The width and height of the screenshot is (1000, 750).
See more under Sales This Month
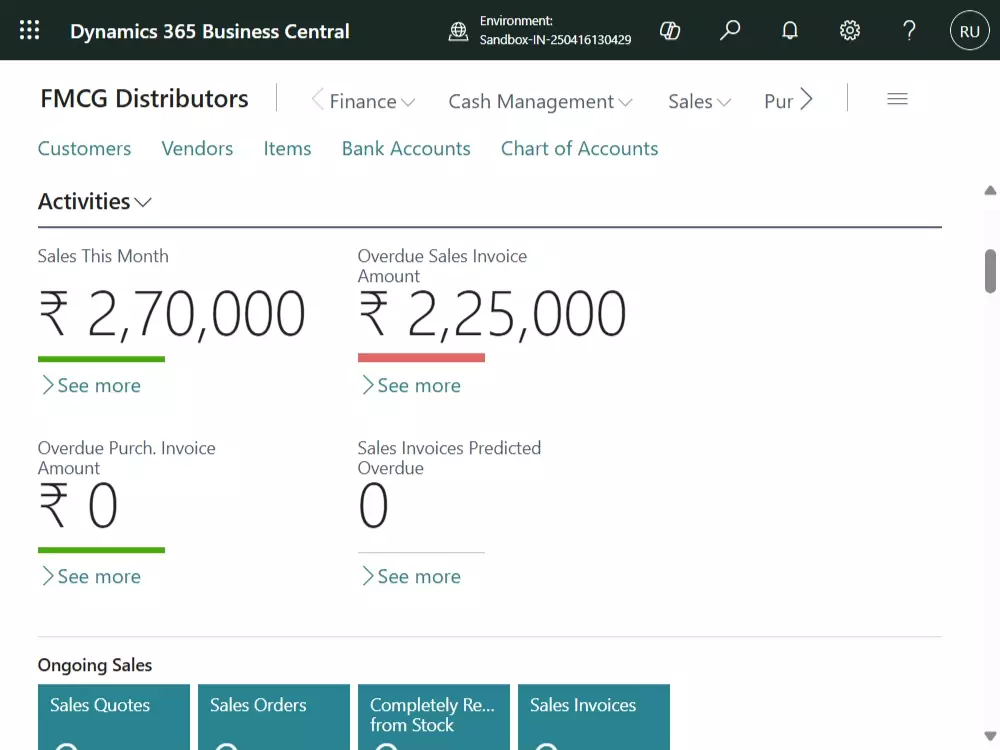(91, 385)
